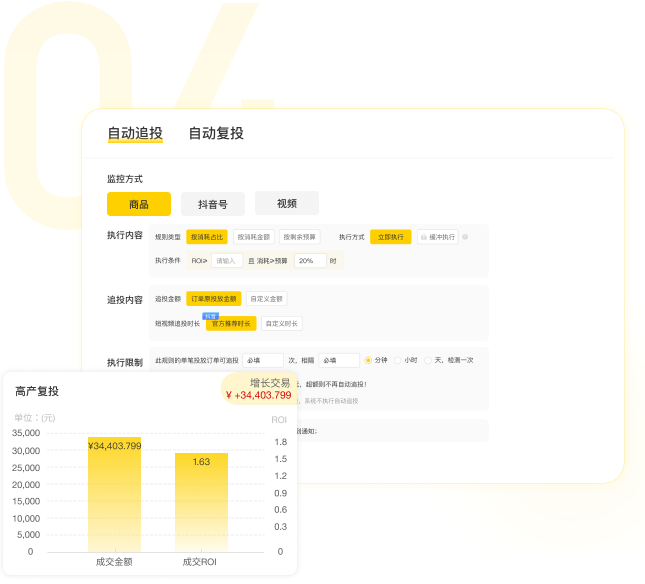
Task: Click the 监控方式 section label
Action: coord(125,179)
